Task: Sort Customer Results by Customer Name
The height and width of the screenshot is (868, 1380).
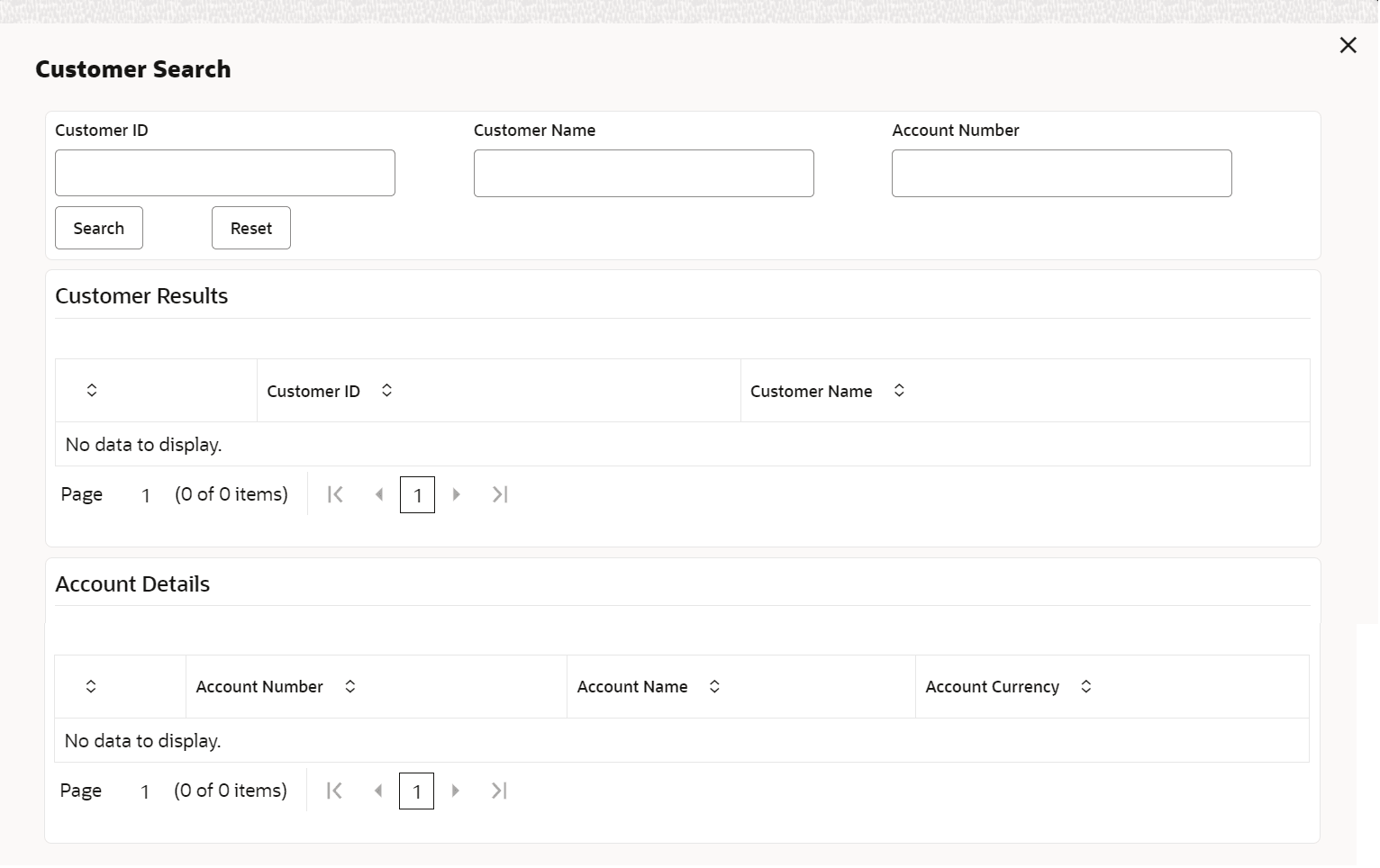Action: (x=899, y=391)
